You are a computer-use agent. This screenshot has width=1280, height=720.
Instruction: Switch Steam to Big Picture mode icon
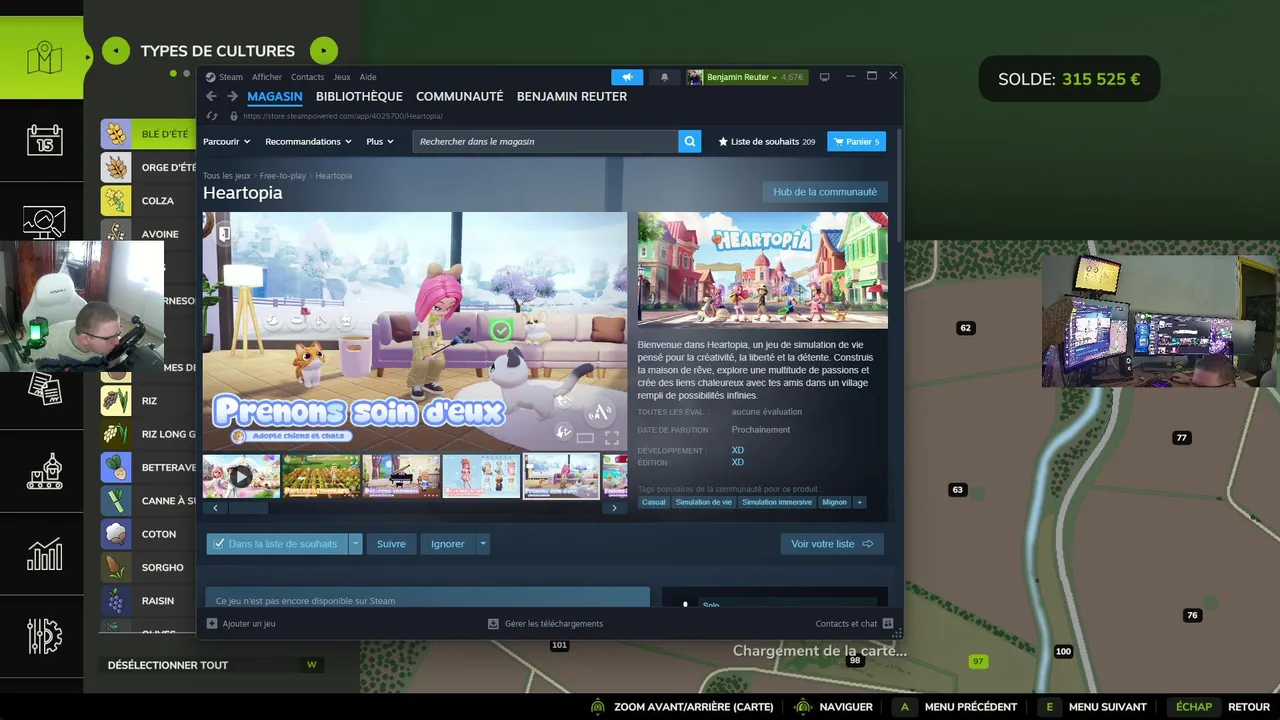824,77
